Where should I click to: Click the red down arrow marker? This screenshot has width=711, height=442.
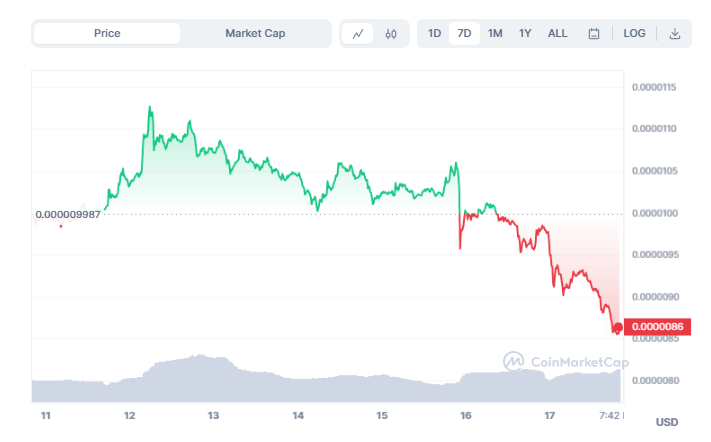coord(61,226)
